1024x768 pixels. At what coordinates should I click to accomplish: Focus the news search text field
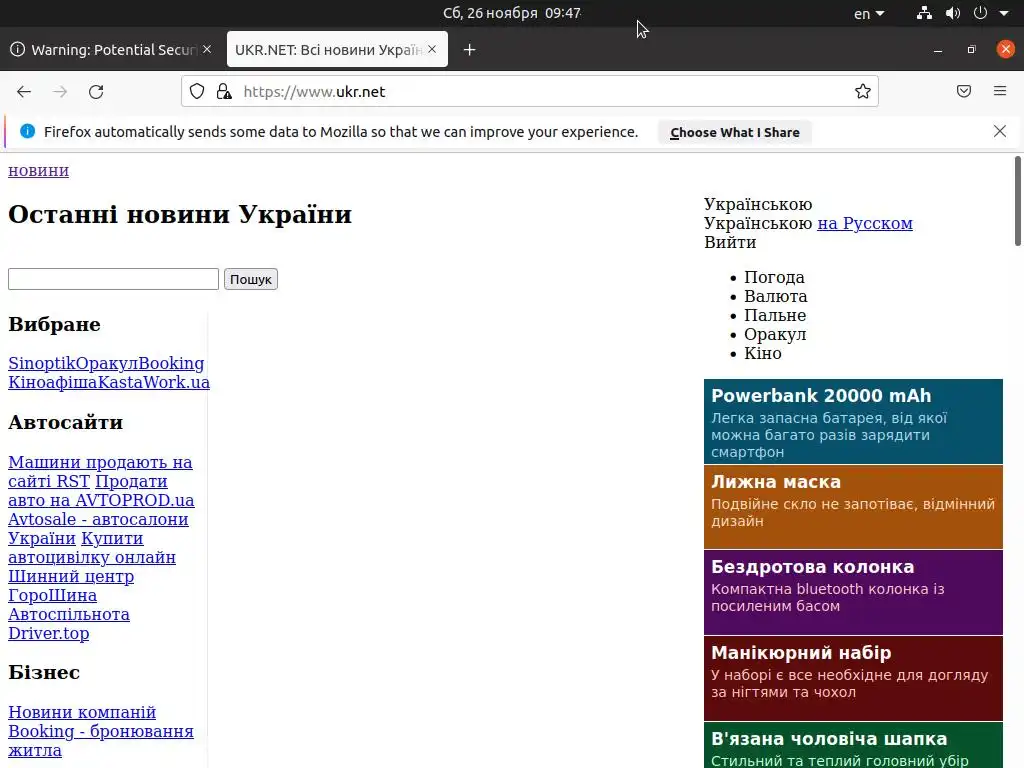coord(113,279)
